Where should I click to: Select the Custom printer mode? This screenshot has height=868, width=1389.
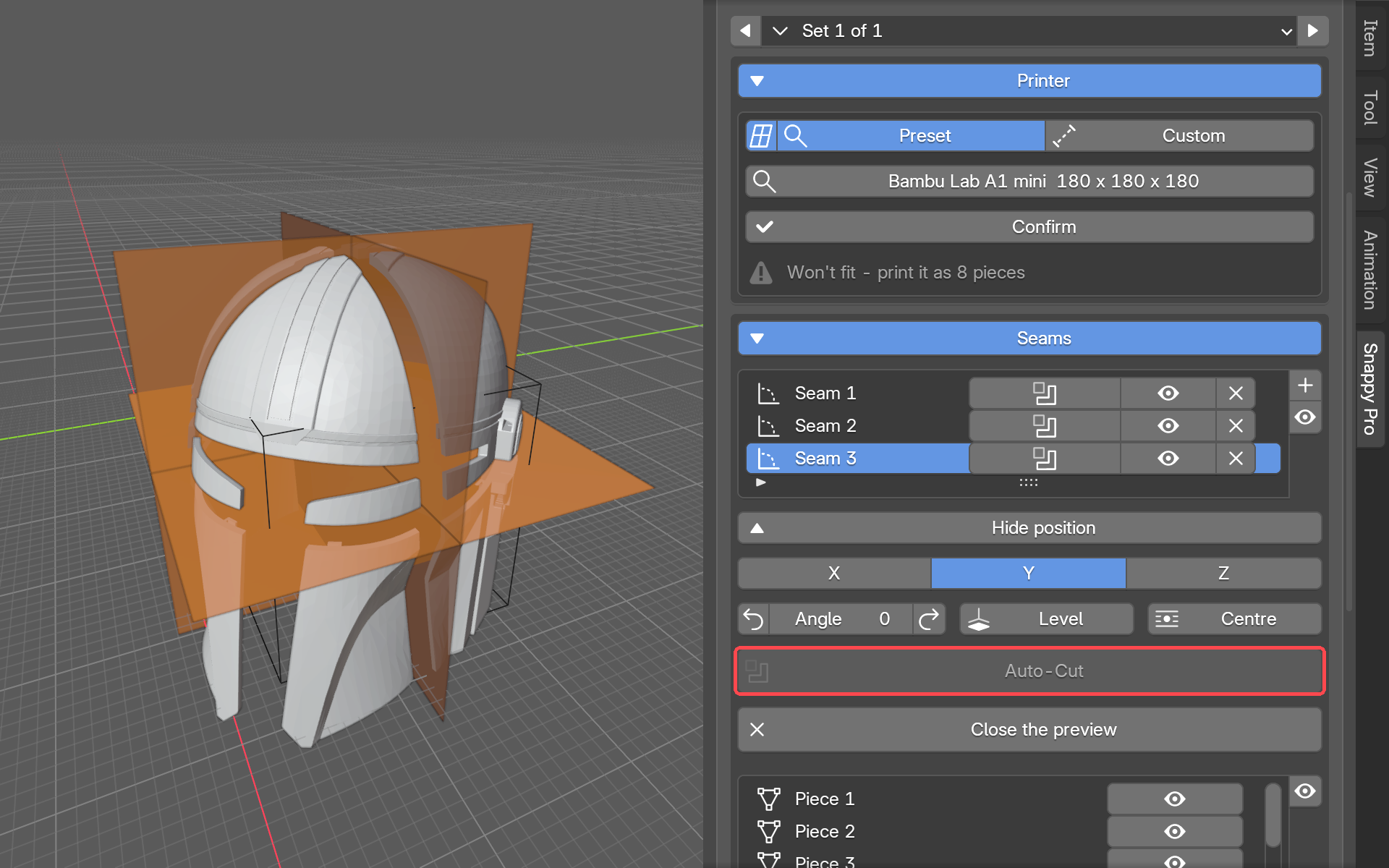pos(1180,135)
